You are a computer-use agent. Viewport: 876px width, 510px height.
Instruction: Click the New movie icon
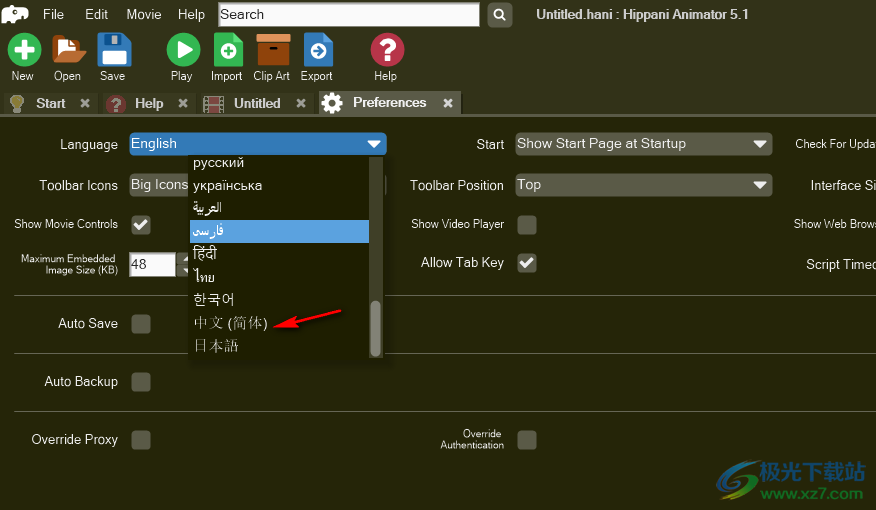coord(23,50)
